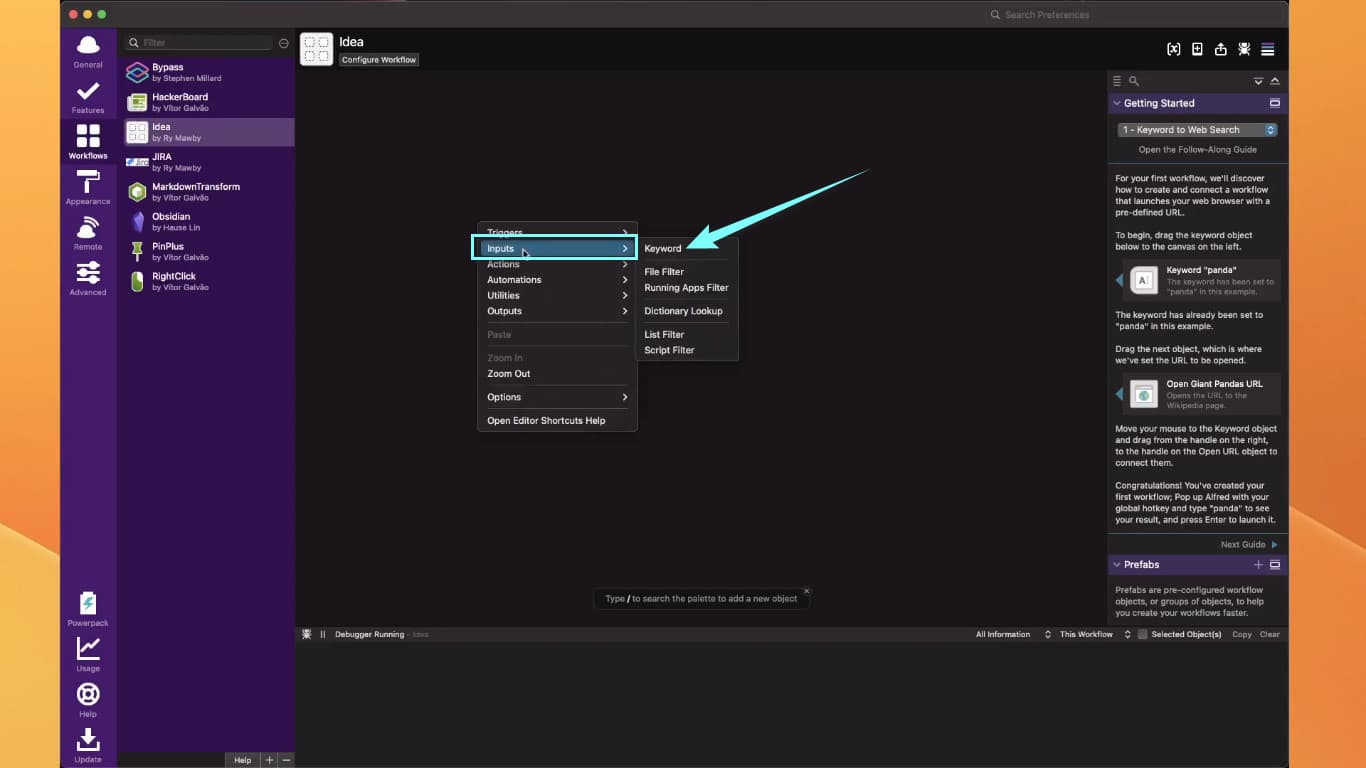
Task: Choose Script Filter input
Action: [687, 350]
